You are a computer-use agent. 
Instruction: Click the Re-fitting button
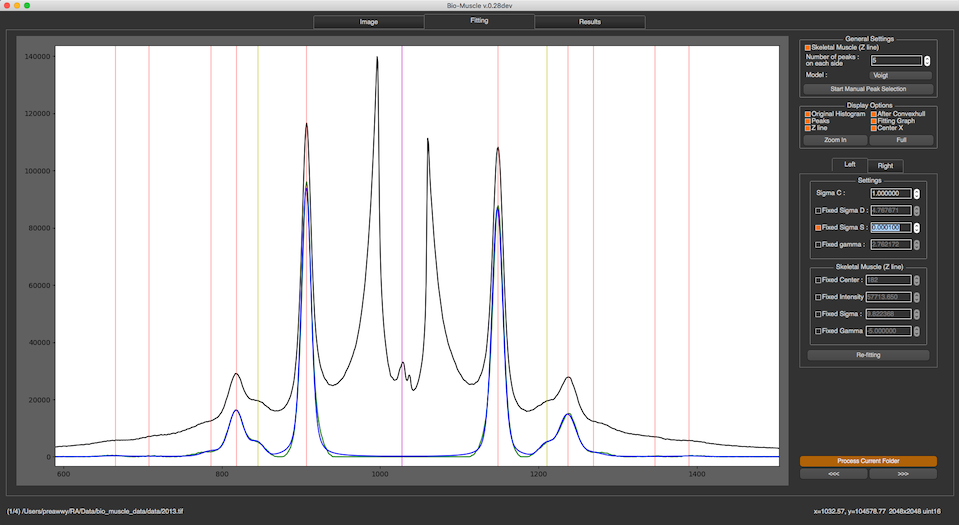868,355
